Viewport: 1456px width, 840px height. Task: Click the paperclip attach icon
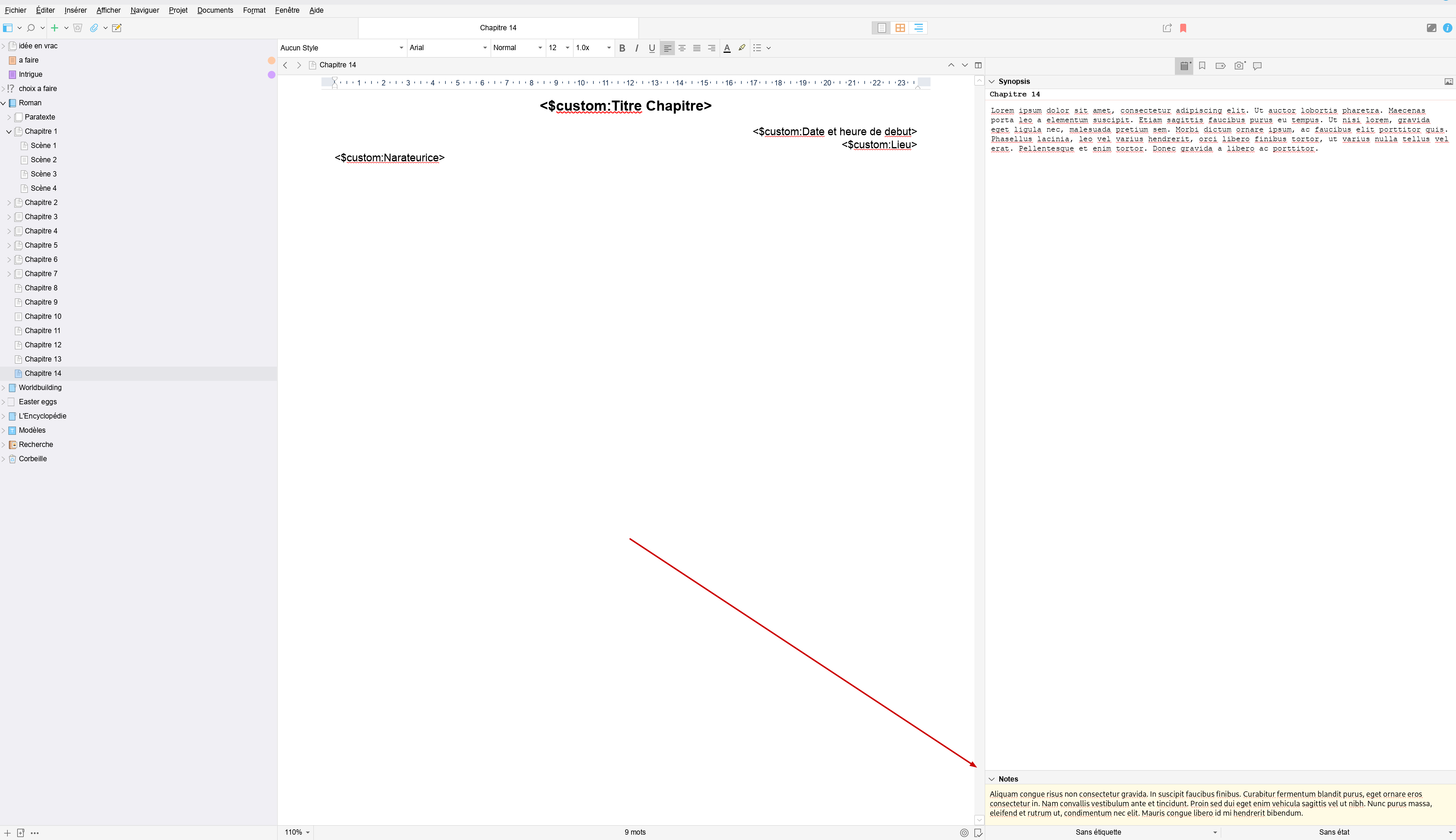(x=93, y=28)
